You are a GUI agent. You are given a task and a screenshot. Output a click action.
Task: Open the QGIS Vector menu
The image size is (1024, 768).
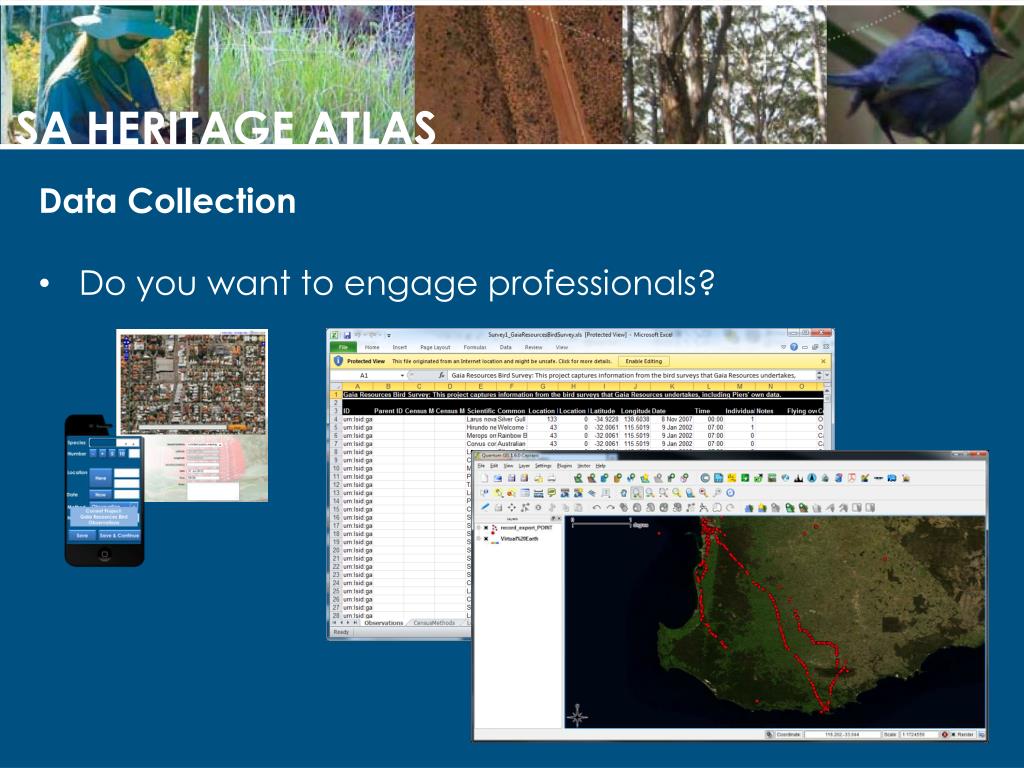584,466
